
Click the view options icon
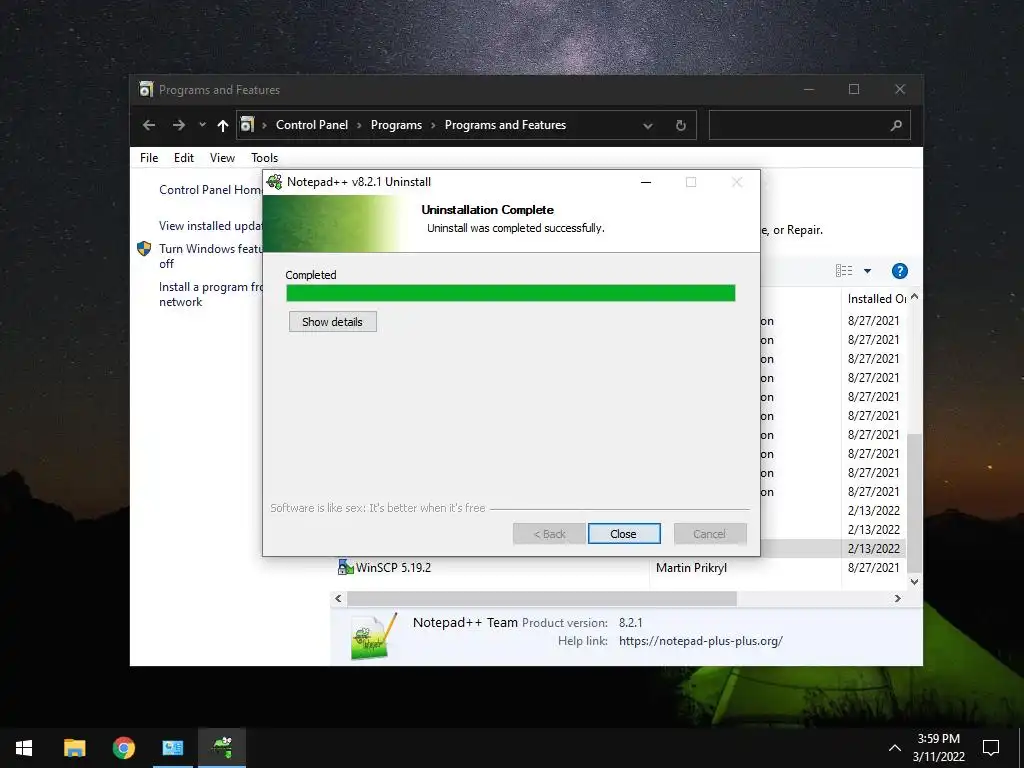[844, 270]
